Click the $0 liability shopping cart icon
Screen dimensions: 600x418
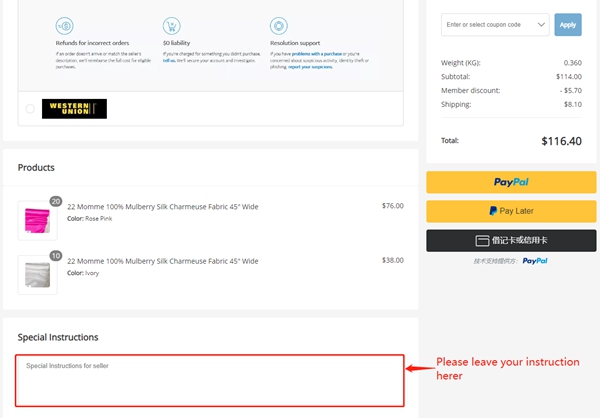pyautogui.click(x=171, y=26)
